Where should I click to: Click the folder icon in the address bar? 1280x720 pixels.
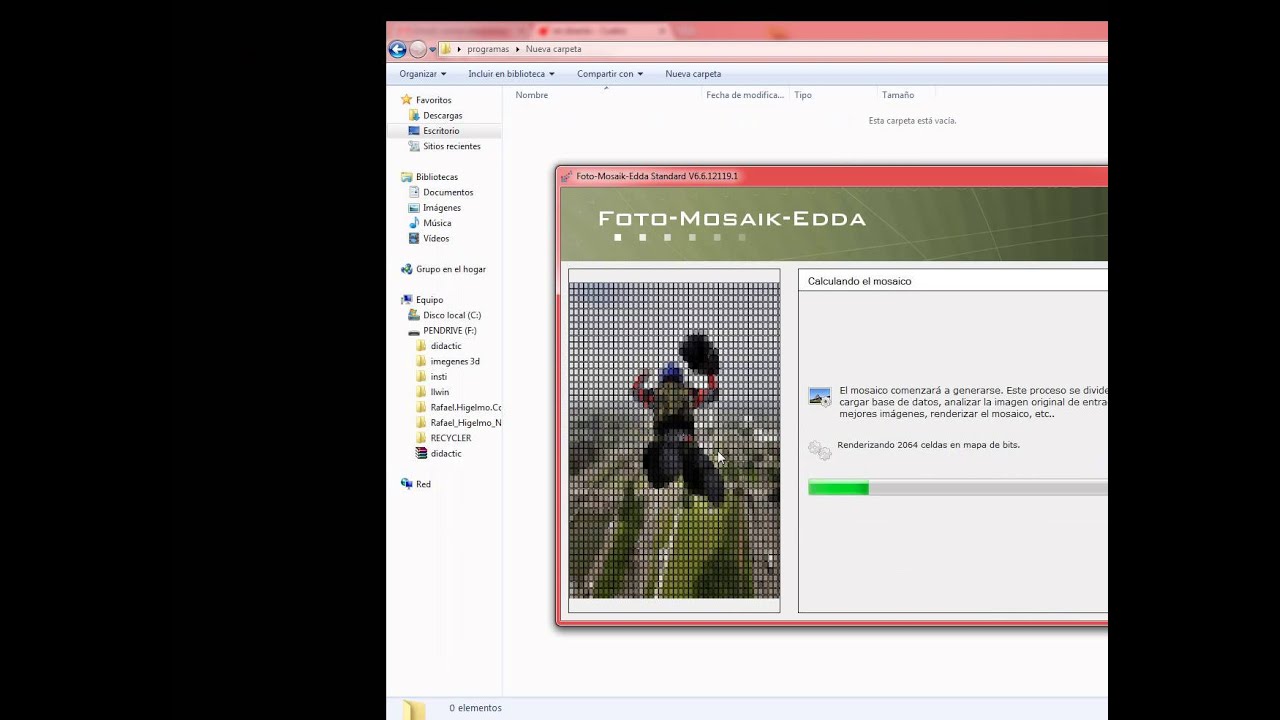click(446, 49)
